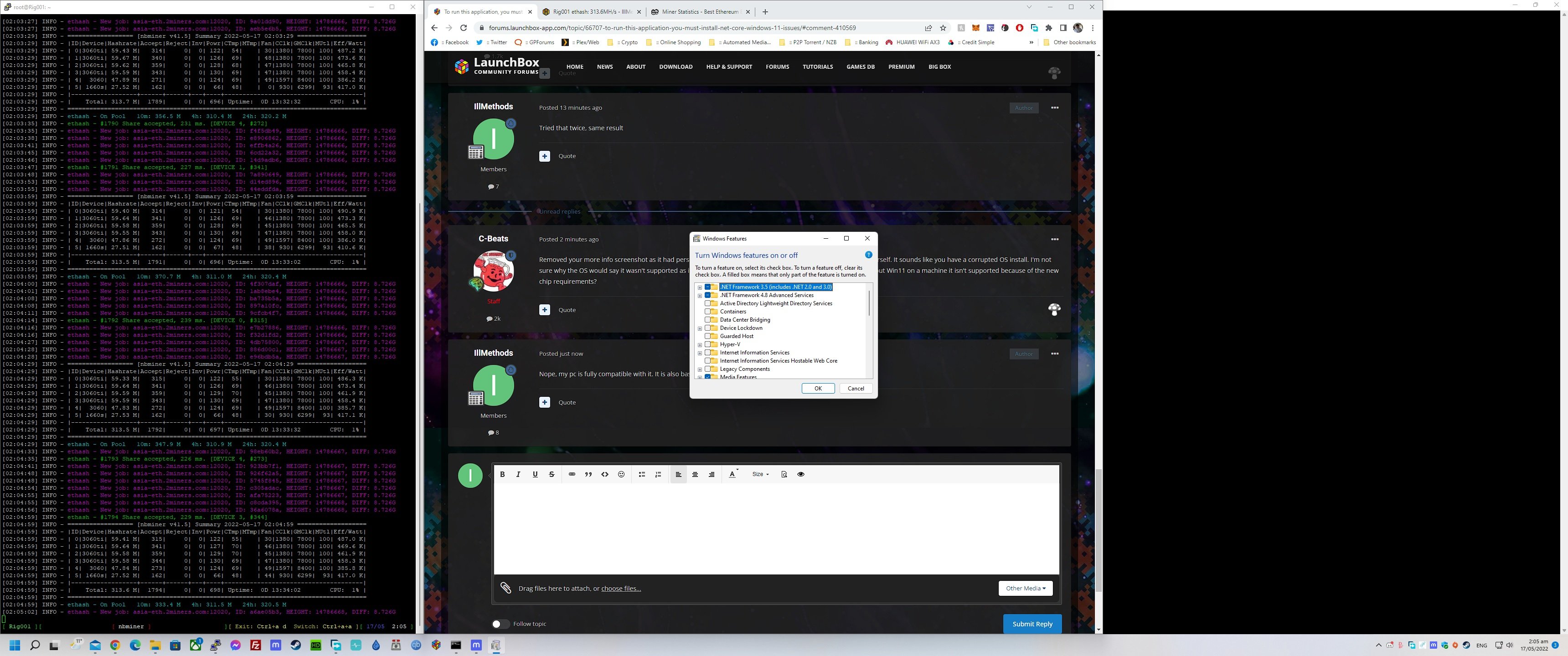This screenshot has height=656, width=1568.
Task: Click the Windows Features list scrollbar
Action: [x=869, y=302]
